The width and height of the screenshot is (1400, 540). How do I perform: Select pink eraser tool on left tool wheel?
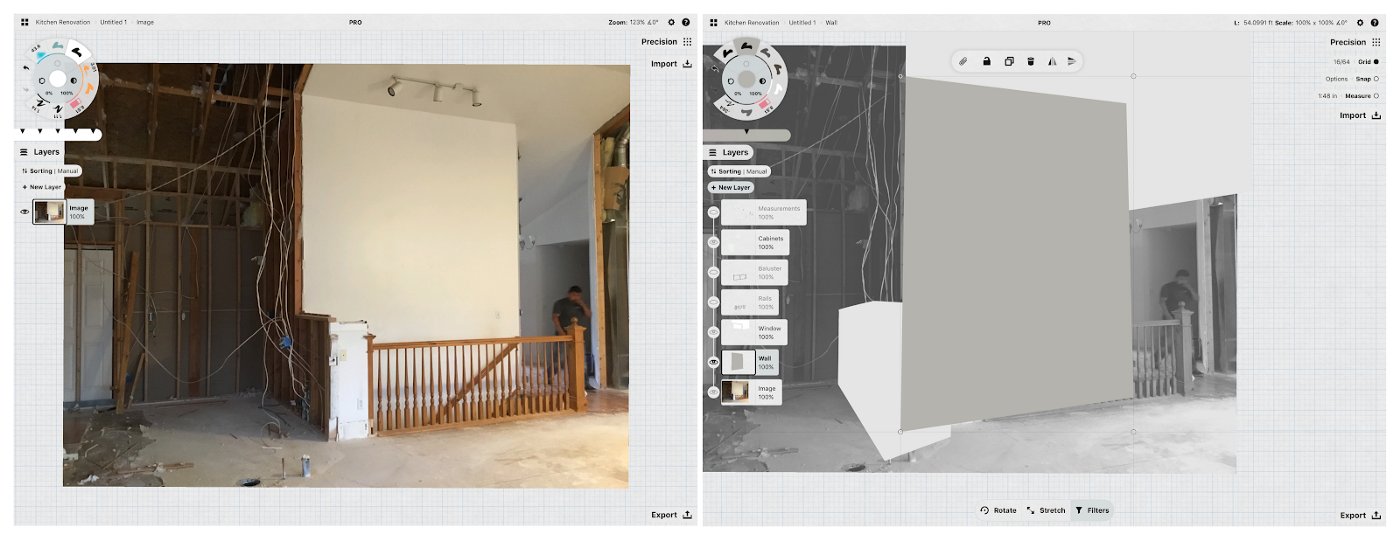[x=78, y=105]
